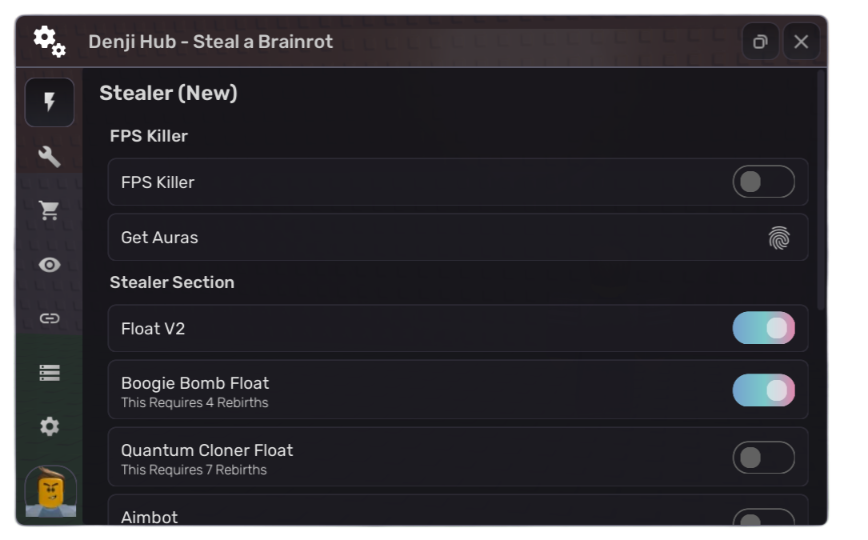Click the restore window button
868x540 pixels.
pos(760,42)
